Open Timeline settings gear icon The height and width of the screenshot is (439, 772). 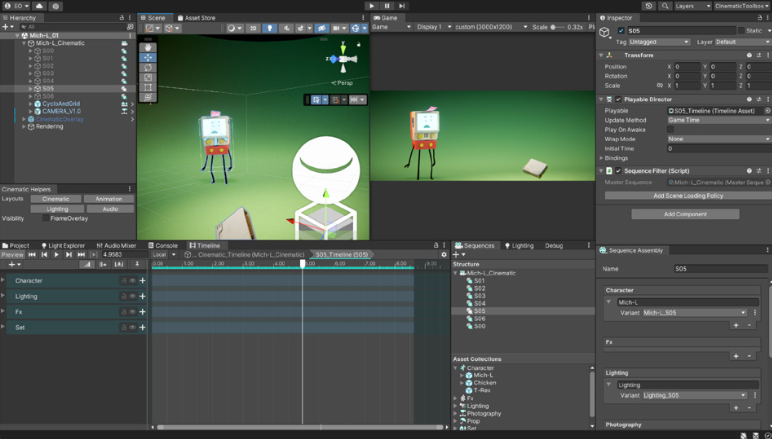444,255
